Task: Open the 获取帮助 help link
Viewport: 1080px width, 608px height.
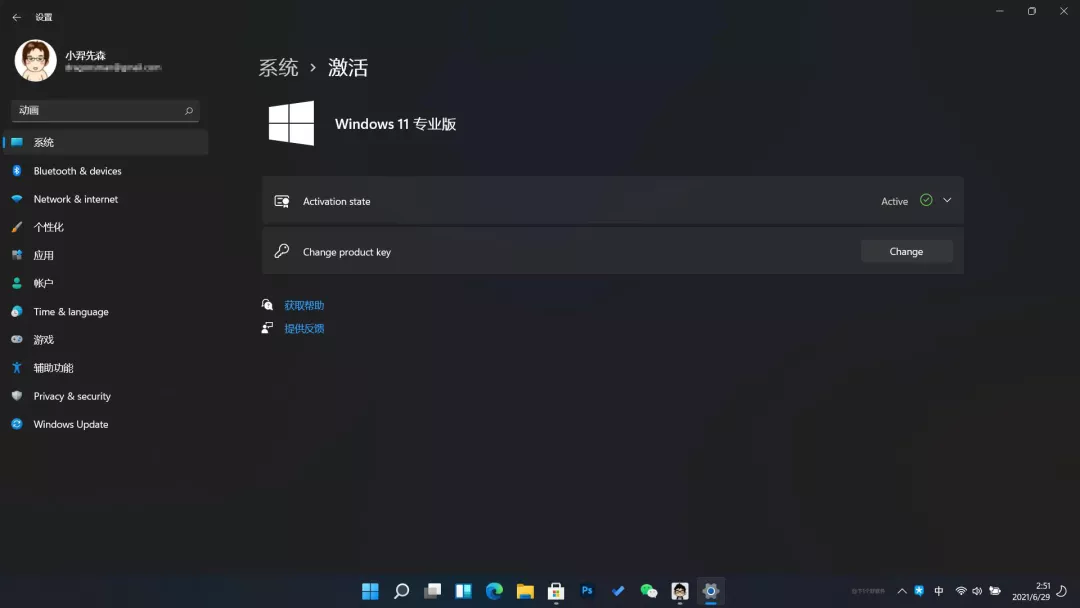Action: [x=304, y=305]
